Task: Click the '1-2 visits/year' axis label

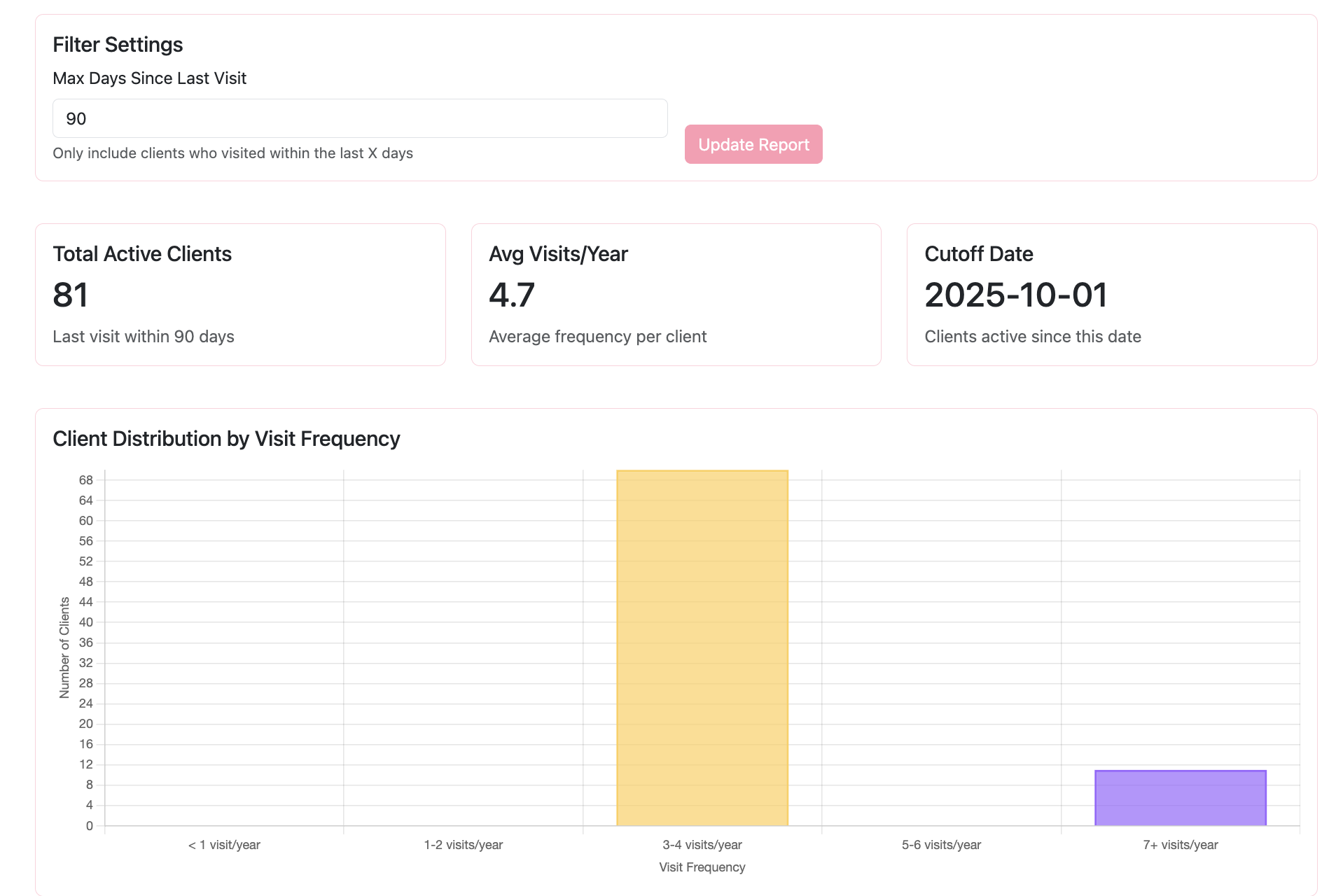Action: tap(464, 845)
